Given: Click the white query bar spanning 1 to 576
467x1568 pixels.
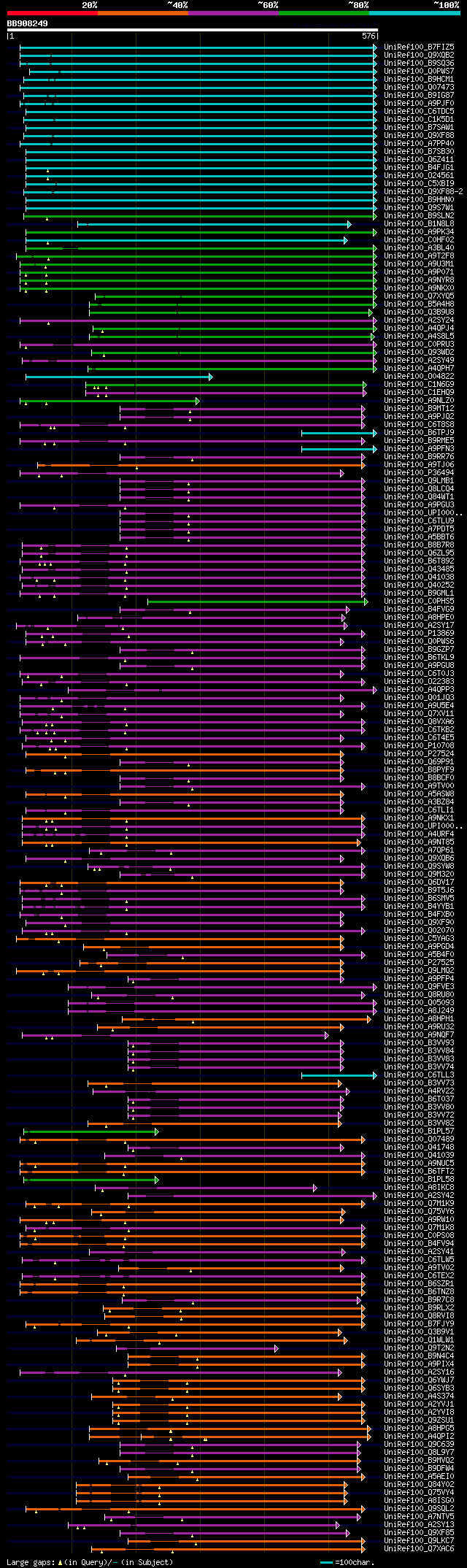Looking at the screenshot, I should [x=192, y=31].
